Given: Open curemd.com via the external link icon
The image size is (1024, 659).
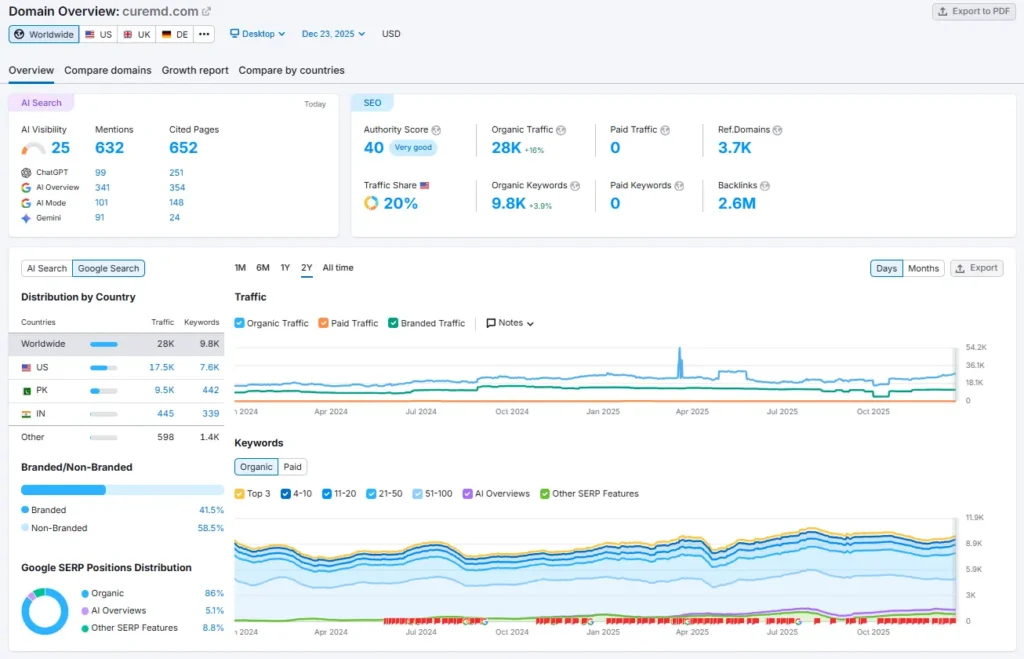Looking at the screenshot, I should (x=206, y=11).
